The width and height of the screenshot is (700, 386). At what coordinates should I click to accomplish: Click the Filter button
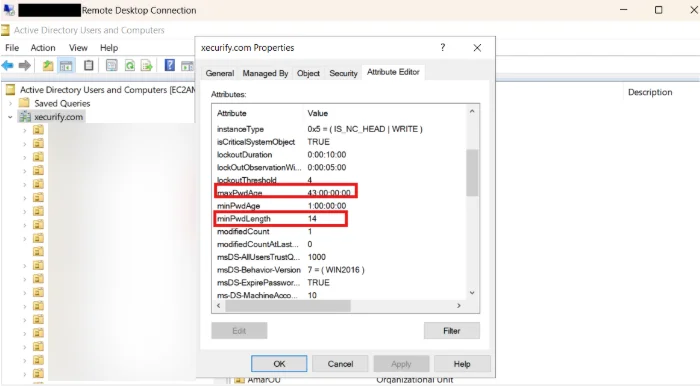coord(452,331)
